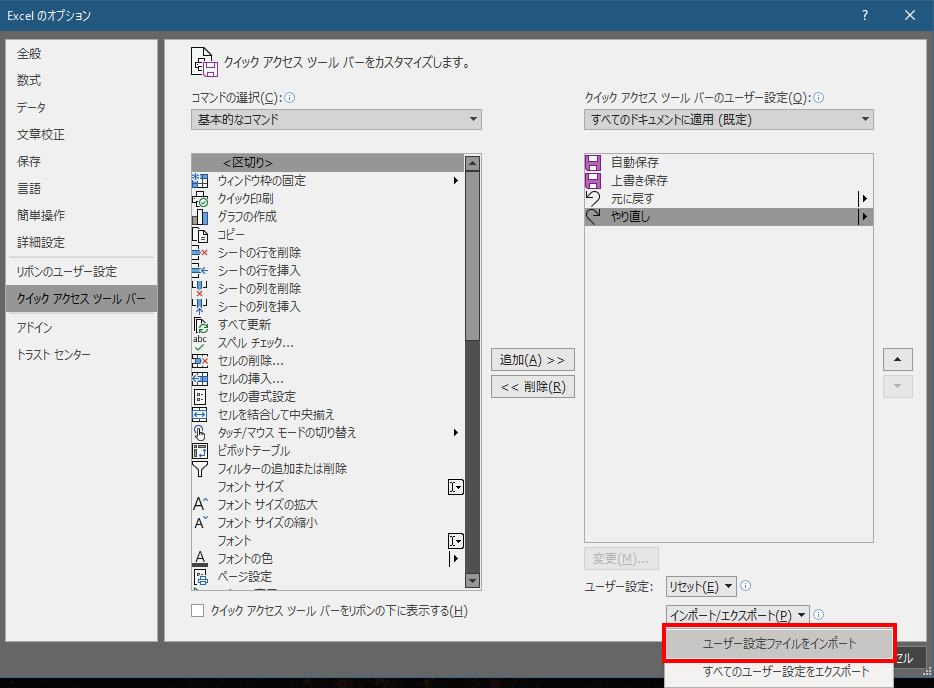Click the info icon beside リセット button
934x688 pixels.
[745, 586]
